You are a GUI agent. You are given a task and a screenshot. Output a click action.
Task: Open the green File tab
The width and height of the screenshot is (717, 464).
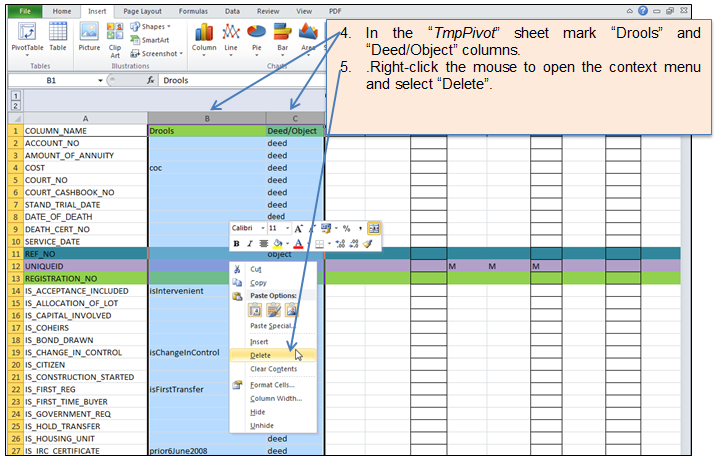[24, 10]
